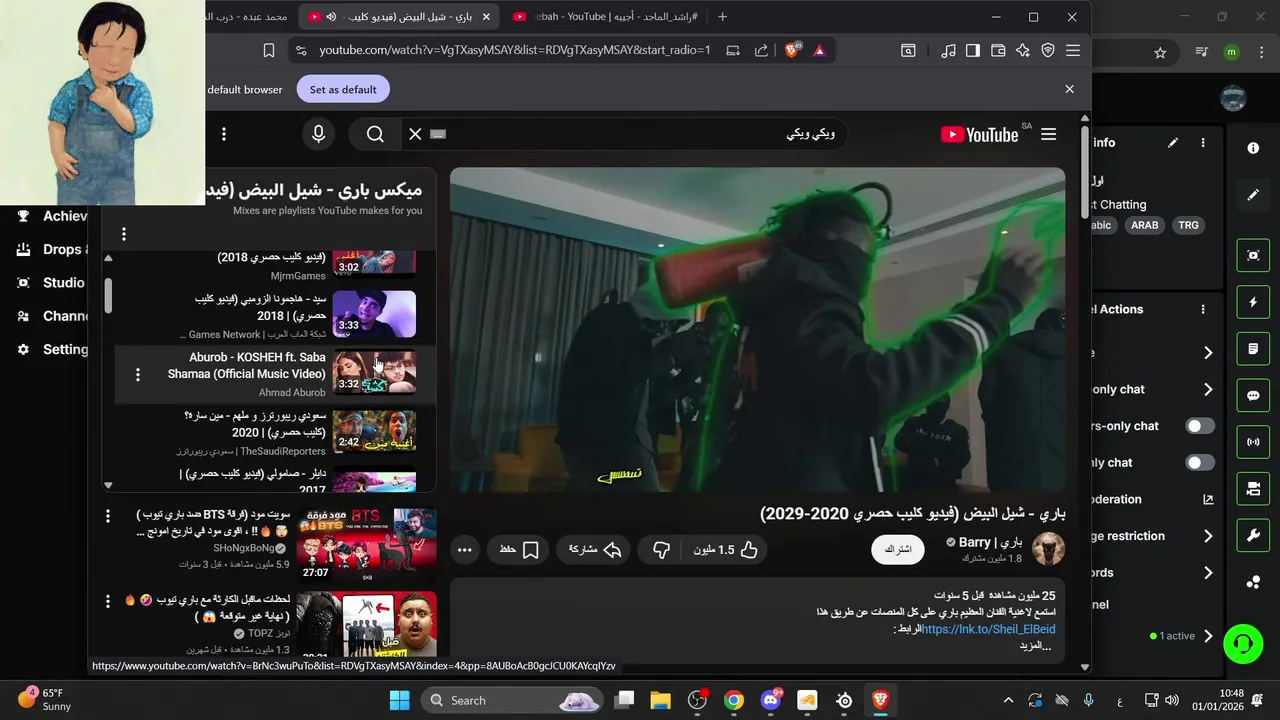This screenshot has height=720, width=1280.
Task: Click the wrench tools sidebar icon
Action: 1253,535
